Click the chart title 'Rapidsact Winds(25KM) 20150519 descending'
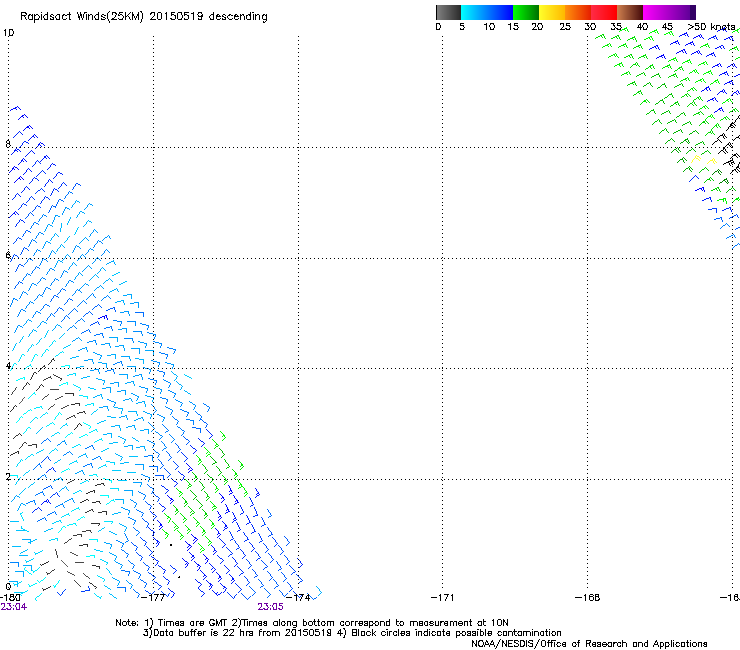The width and height of the screenshot is (740, 650). coord(144,17)
